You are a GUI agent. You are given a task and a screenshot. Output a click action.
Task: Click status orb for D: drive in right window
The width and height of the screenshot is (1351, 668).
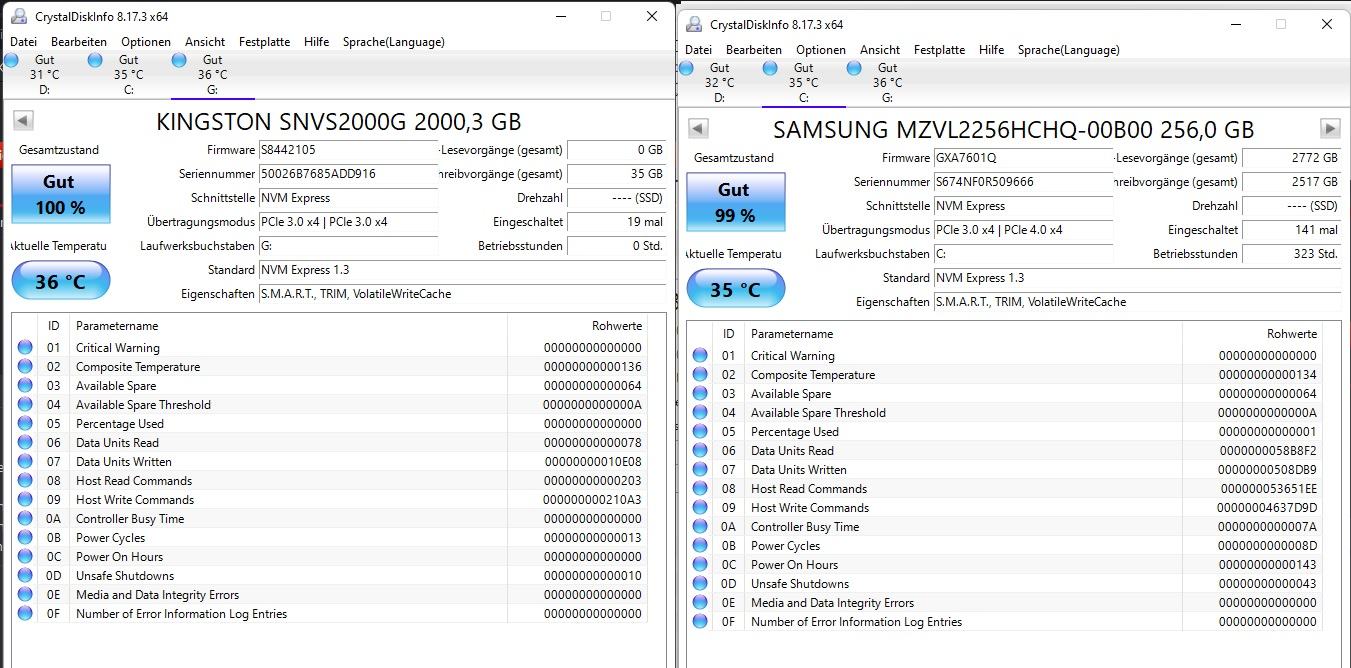(x=686, y=68)
